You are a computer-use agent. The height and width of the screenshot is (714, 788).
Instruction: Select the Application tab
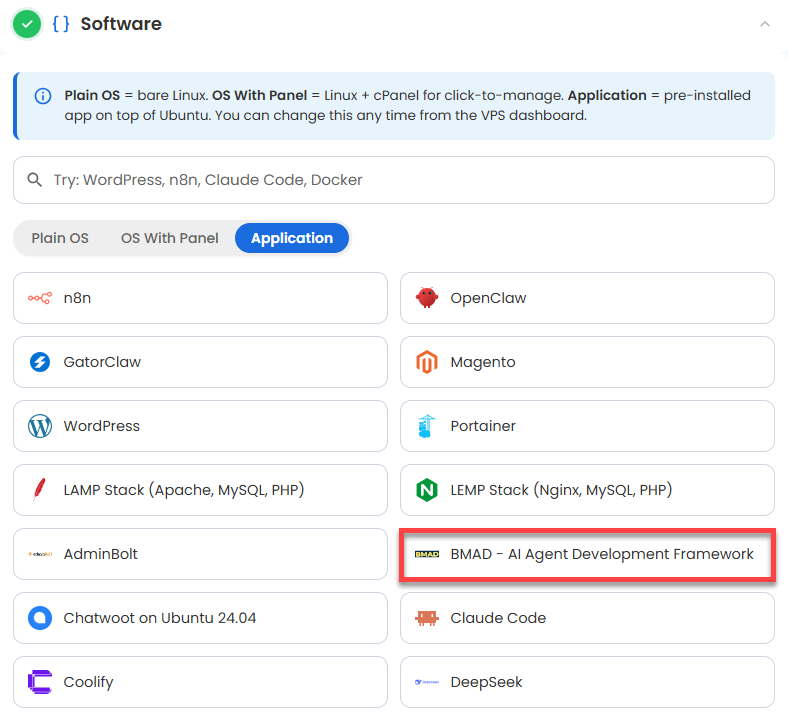click(x=292, y=238)
